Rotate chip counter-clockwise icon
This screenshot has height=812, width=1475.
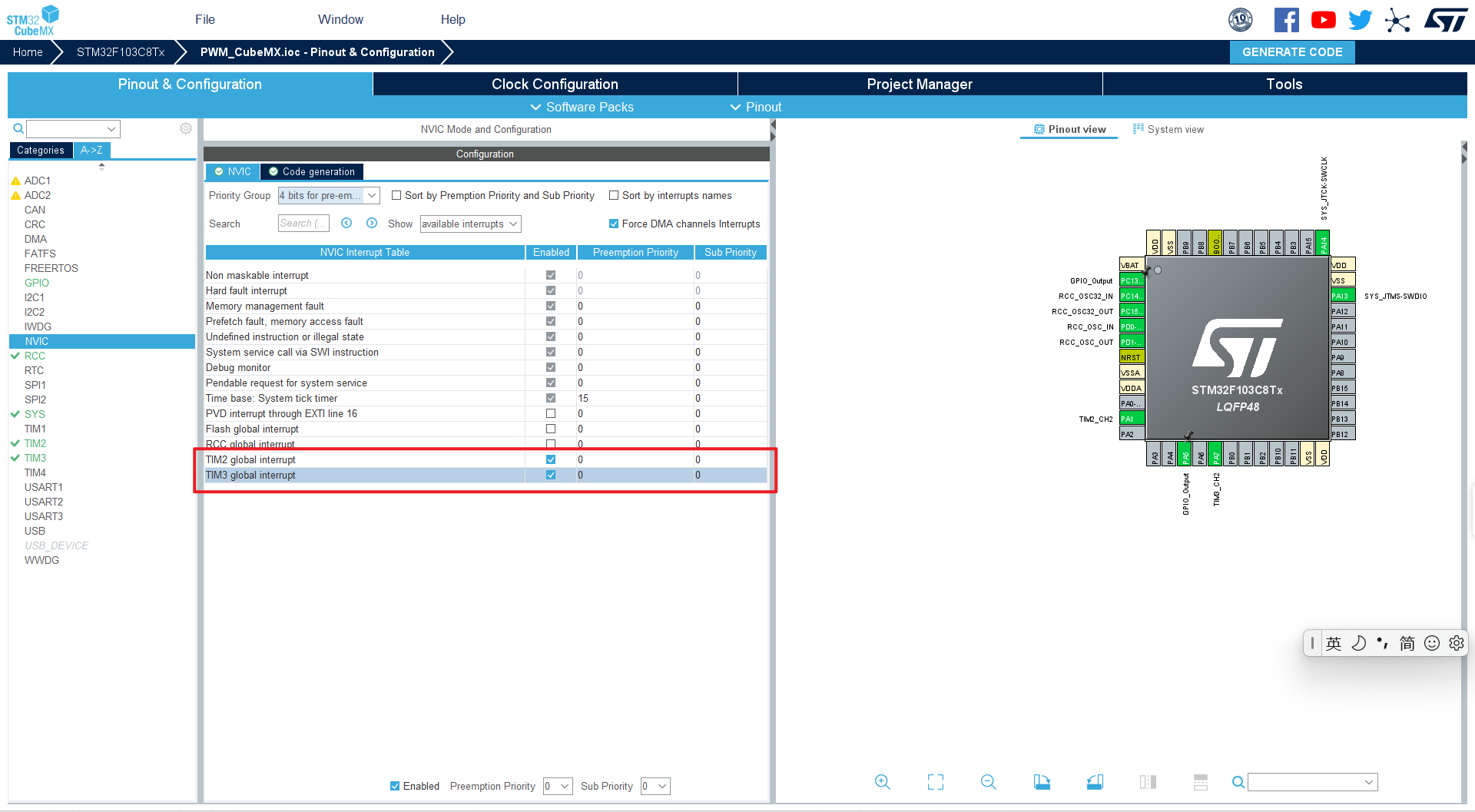(1095, 782)
